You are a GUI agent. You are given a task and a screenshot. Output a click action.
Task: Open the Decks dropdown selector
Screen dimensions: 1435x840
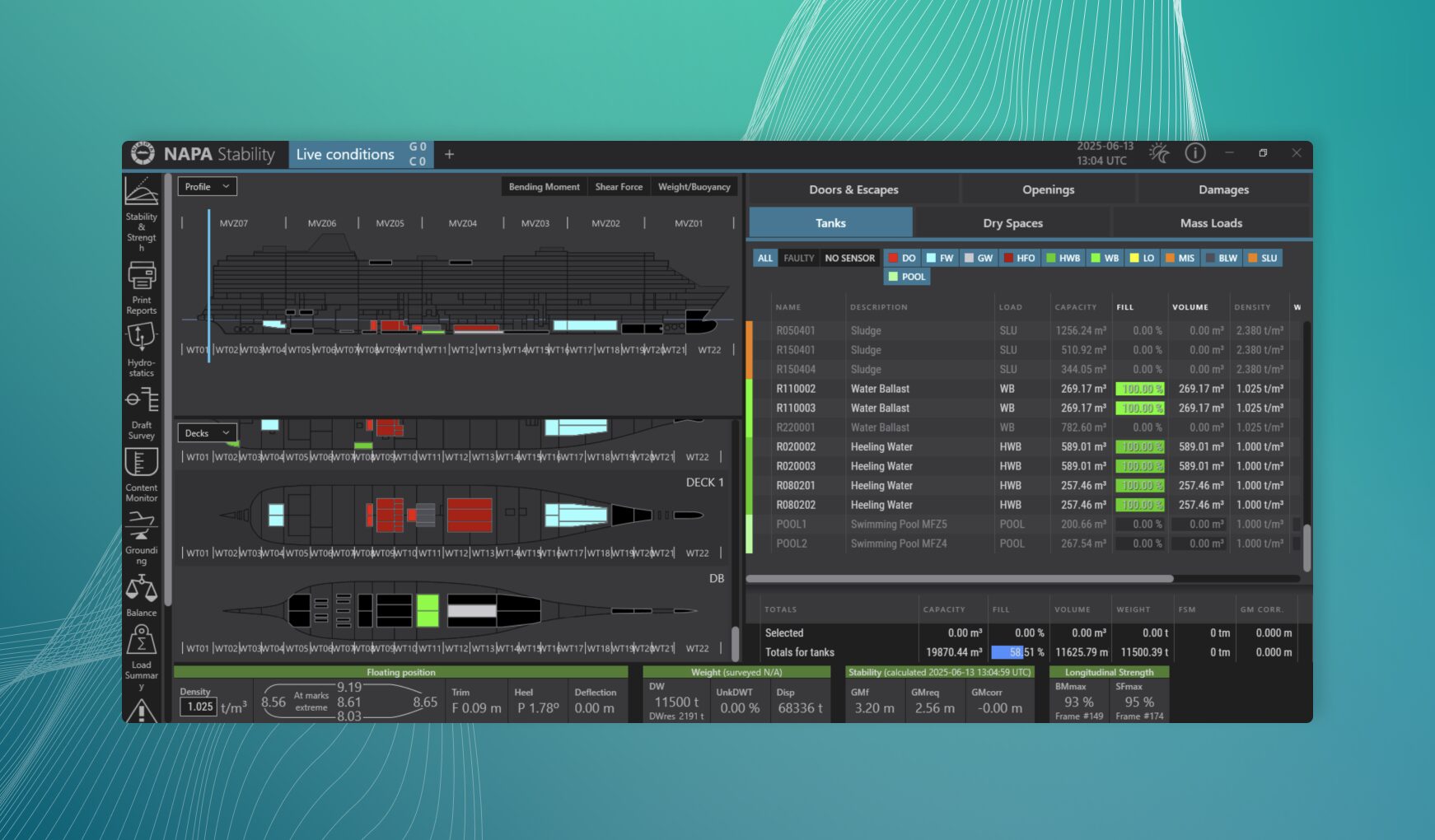(207, 433)
